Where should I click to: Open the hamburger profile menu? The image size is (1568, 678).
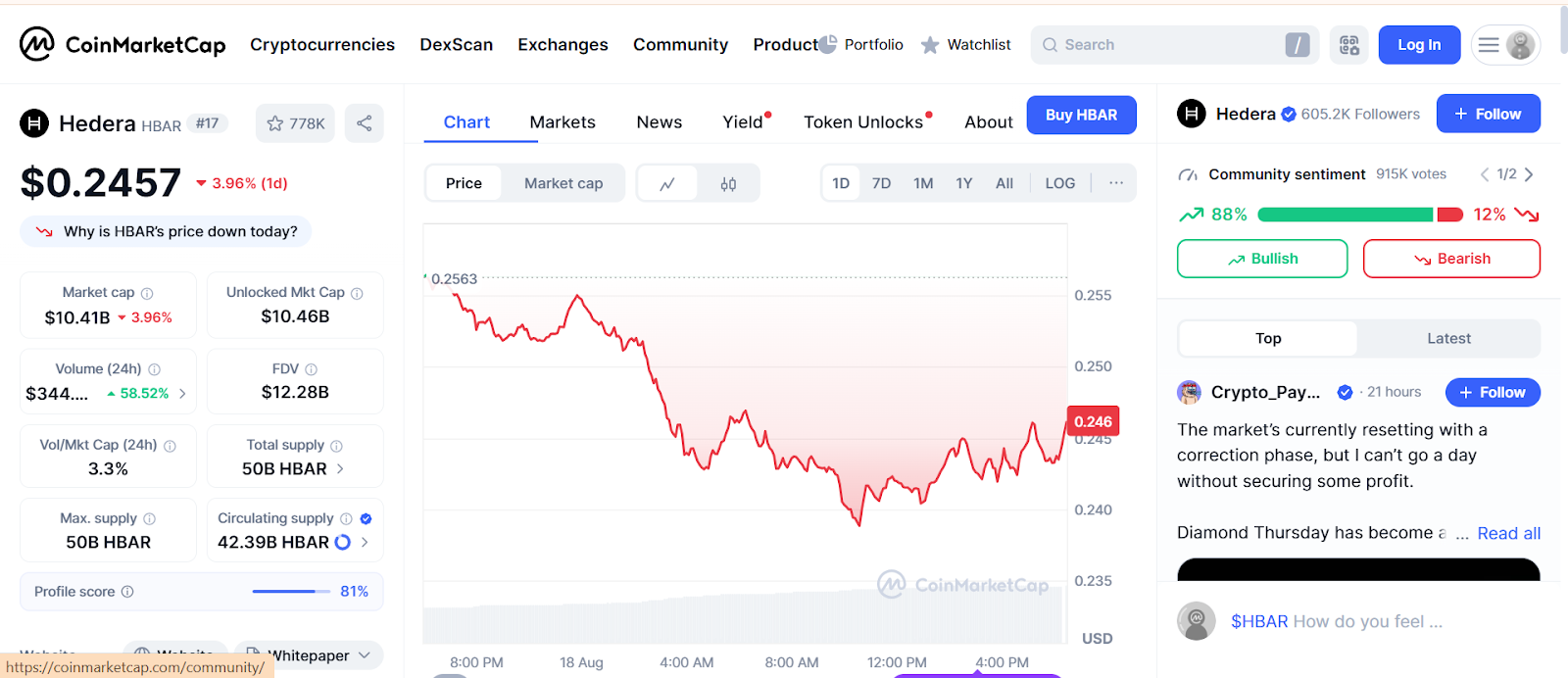click(x=1504, y=45)
